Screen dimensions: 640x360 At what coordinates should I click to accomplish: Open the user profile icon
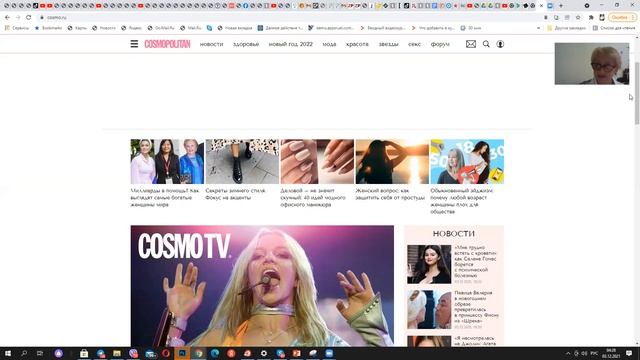pyautogui.click(x=500, y=44)
